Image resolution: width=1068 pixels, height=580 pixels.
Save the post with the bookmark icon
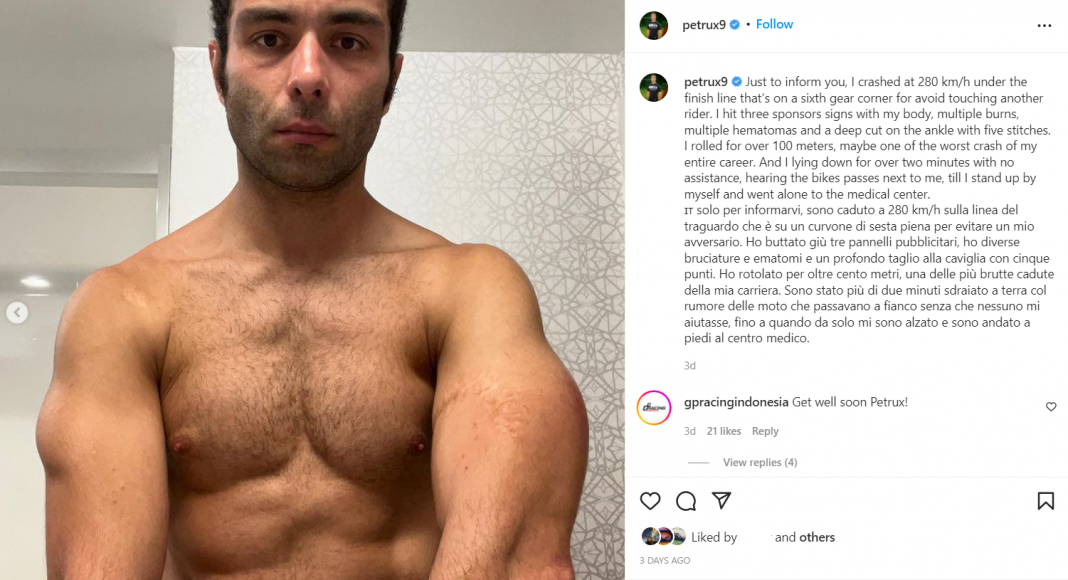coord(1046,501)
